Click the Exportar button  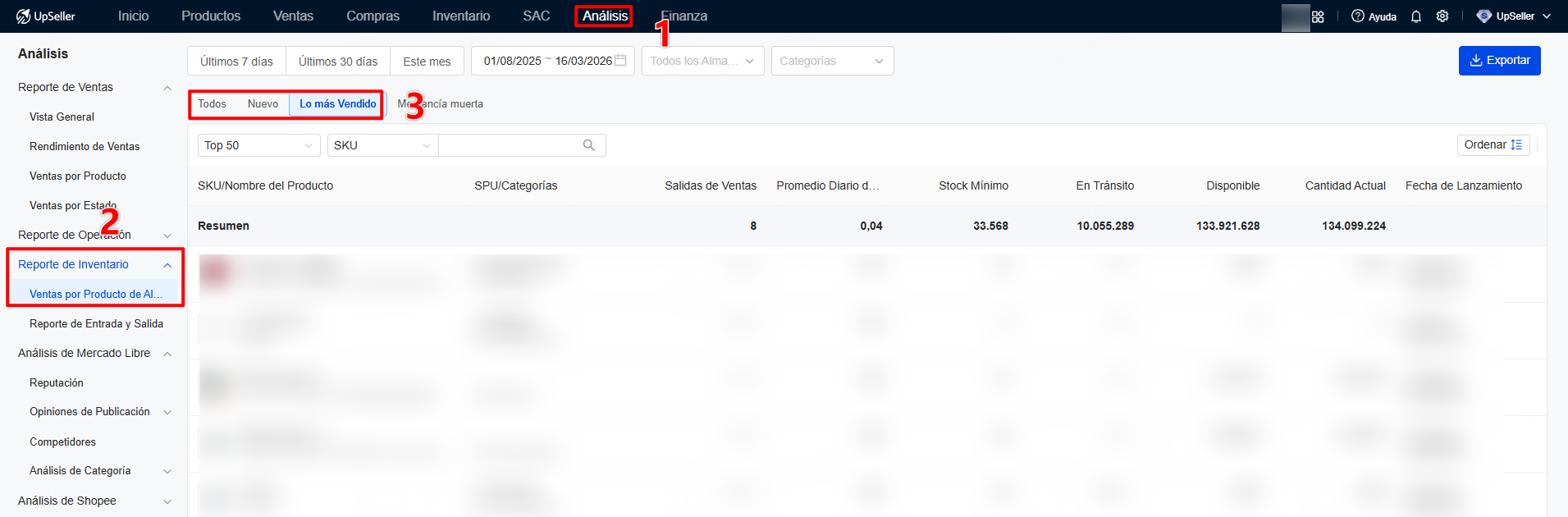(1499, 61)
